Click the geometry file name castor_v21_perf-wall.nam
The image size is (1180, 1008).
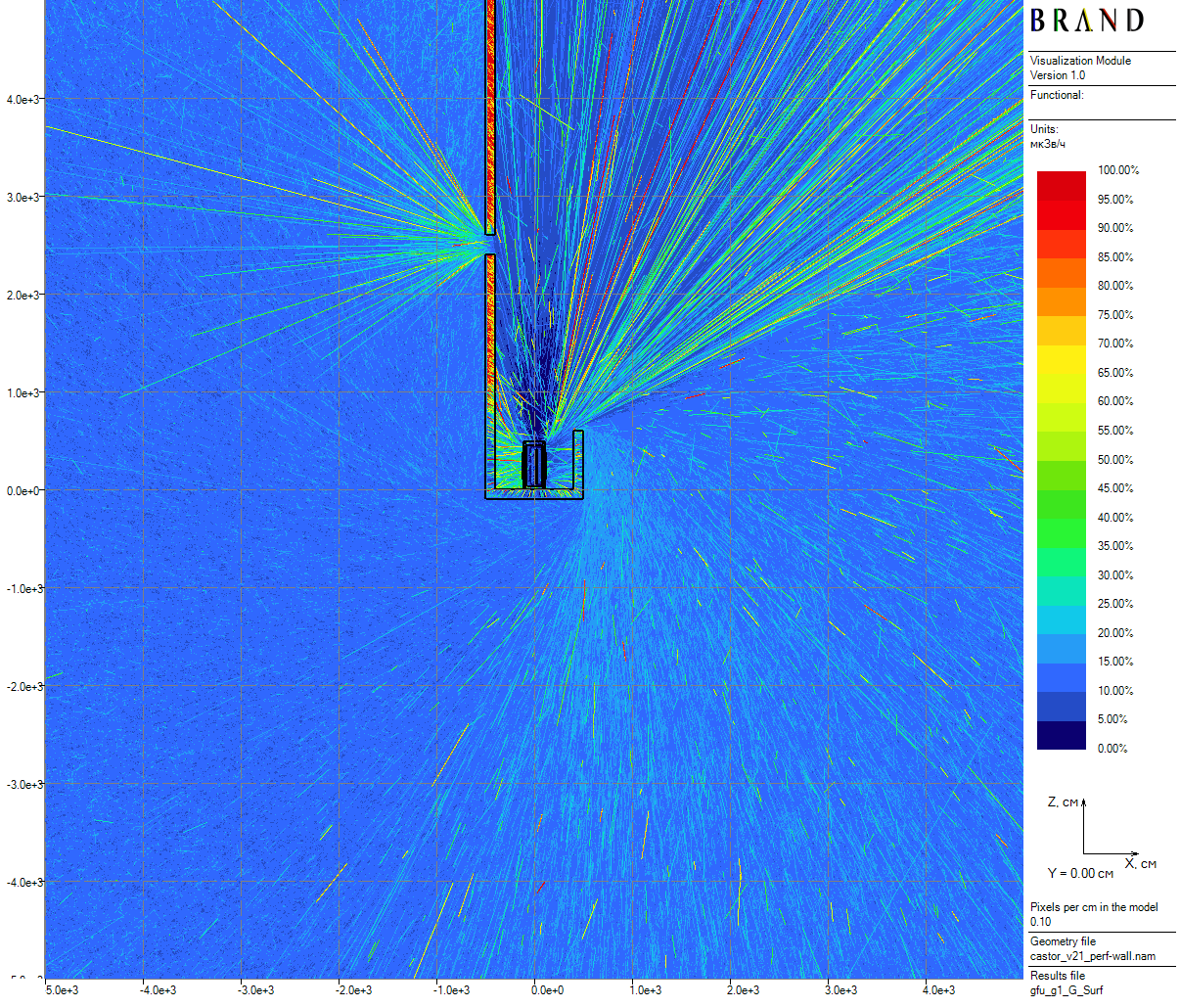(1092, 956)
